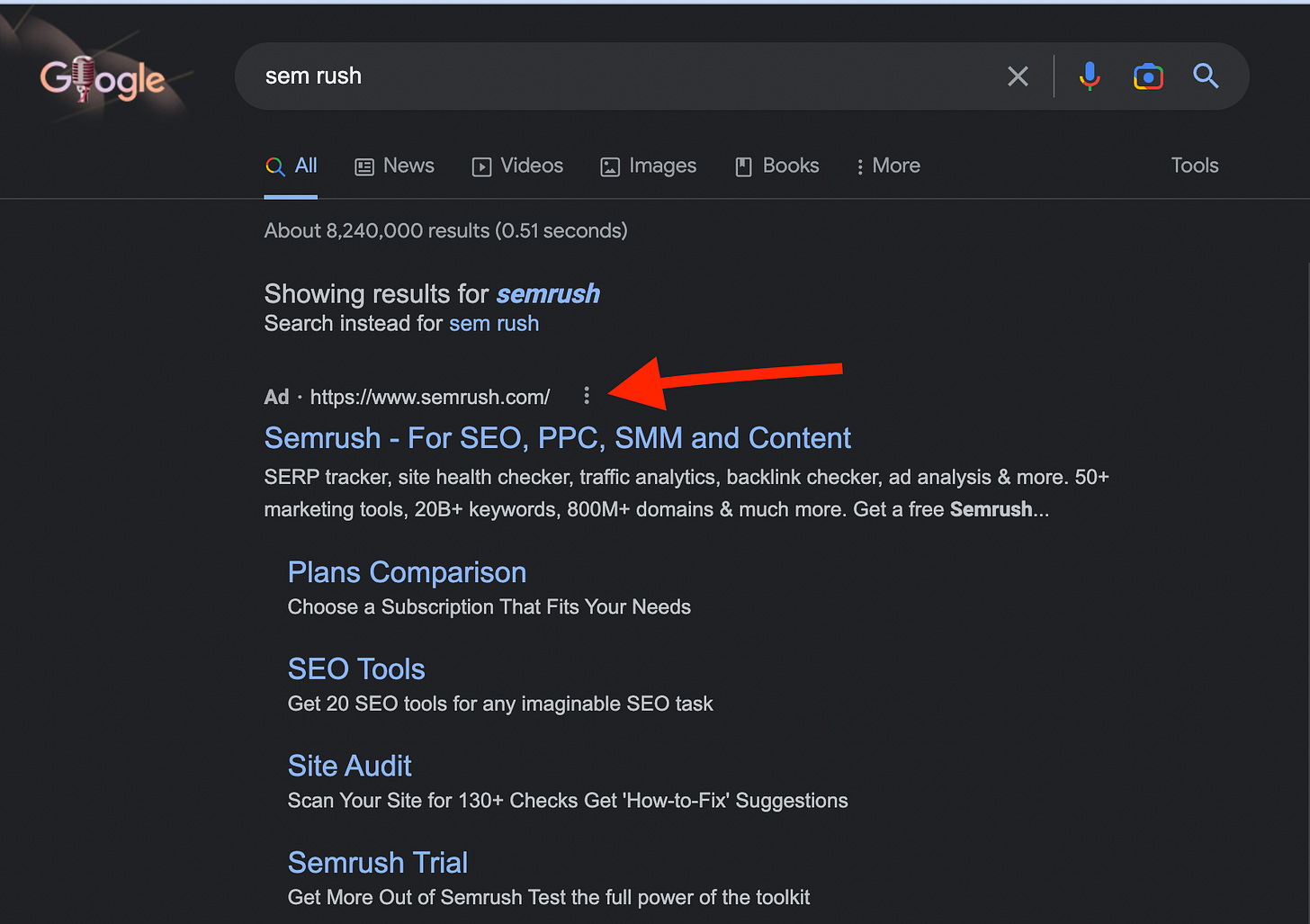Screen dimensions: 1310x924
Task: Click into the 'sem rush' search field
Action: [x=621, y=76]
